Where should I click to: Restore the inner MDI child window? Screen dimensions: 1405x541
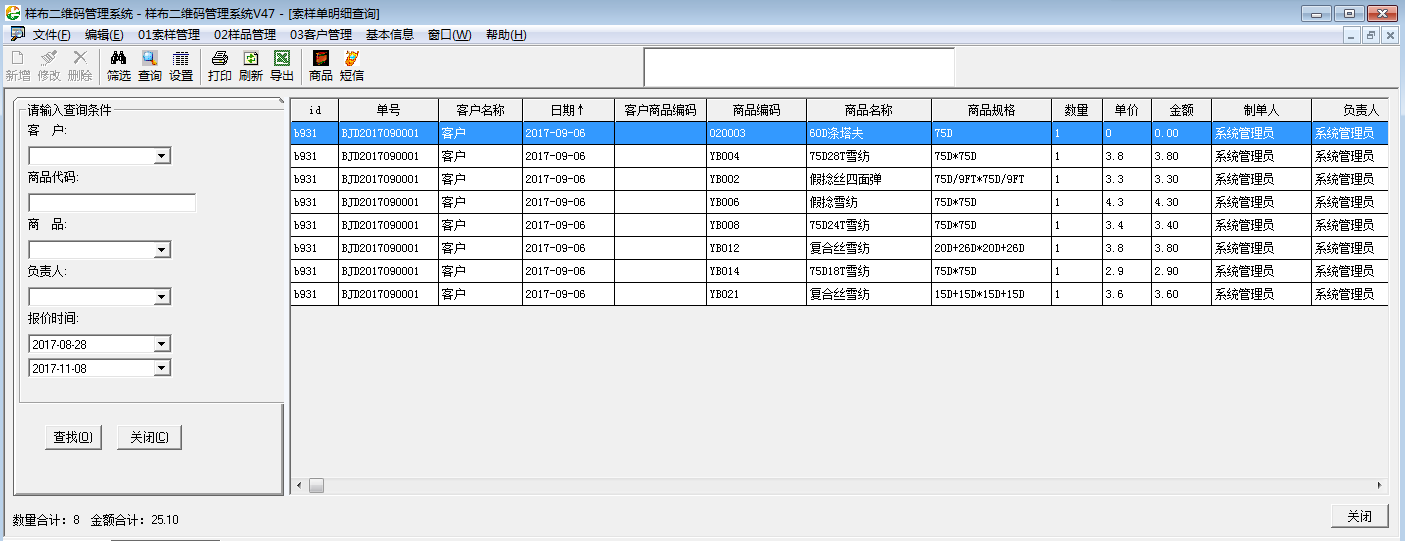pyautogui.click(x=1371, y=35)
